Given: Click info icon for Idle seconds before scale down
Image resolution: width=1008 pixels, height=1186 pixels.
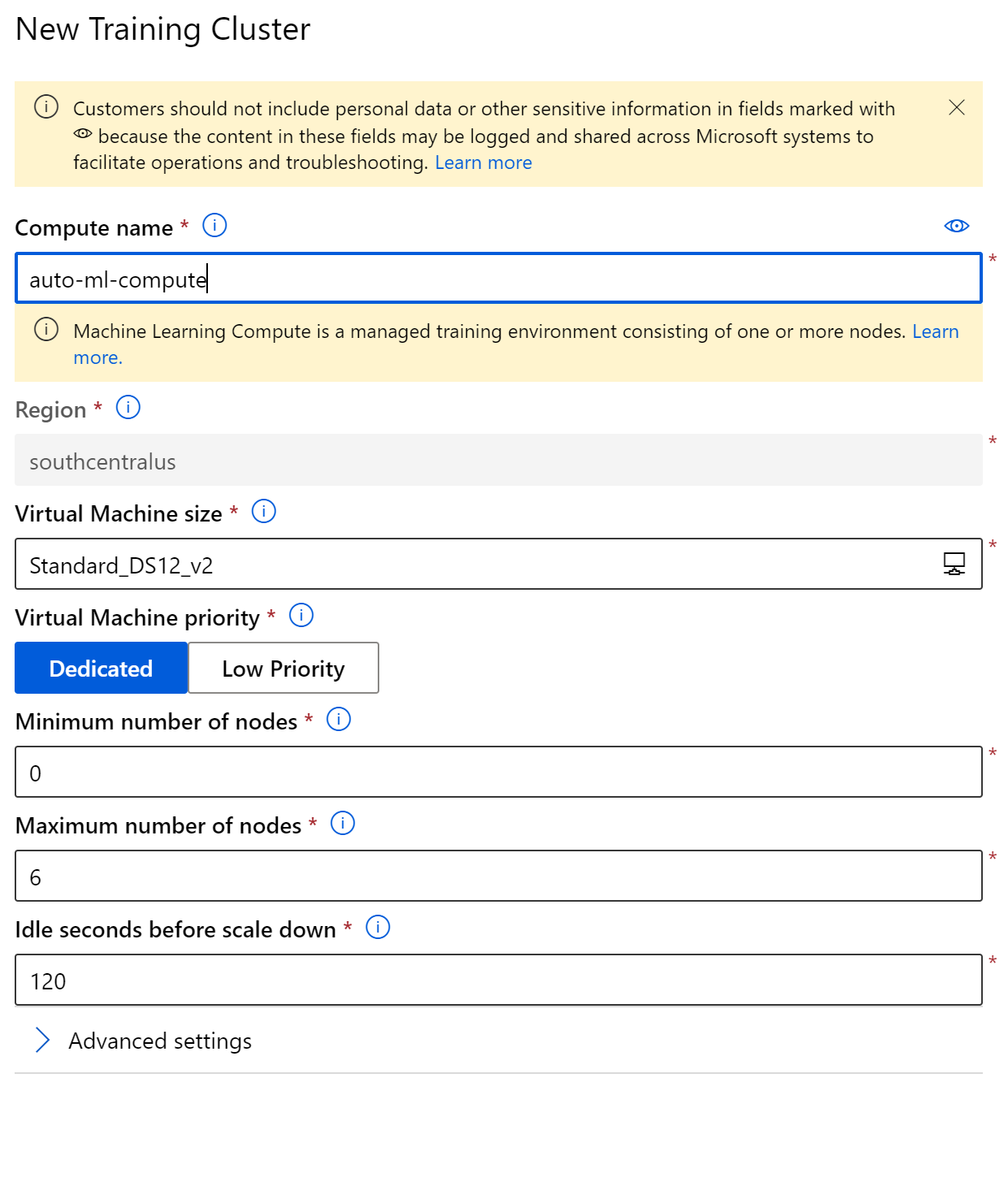Looking at the screenshot, I should coord(378,927).
